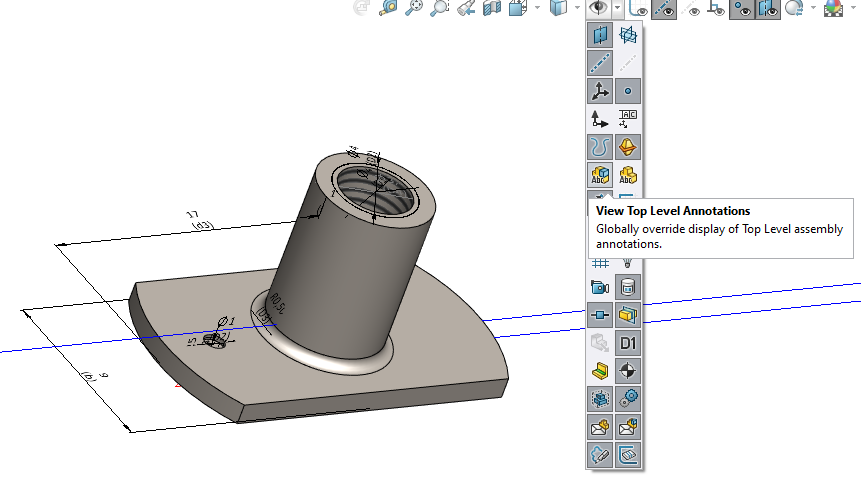This screenshot has height=482, width=861.
Task: Click the yellow box with plane icon
Action: click(x=628, y=315)
